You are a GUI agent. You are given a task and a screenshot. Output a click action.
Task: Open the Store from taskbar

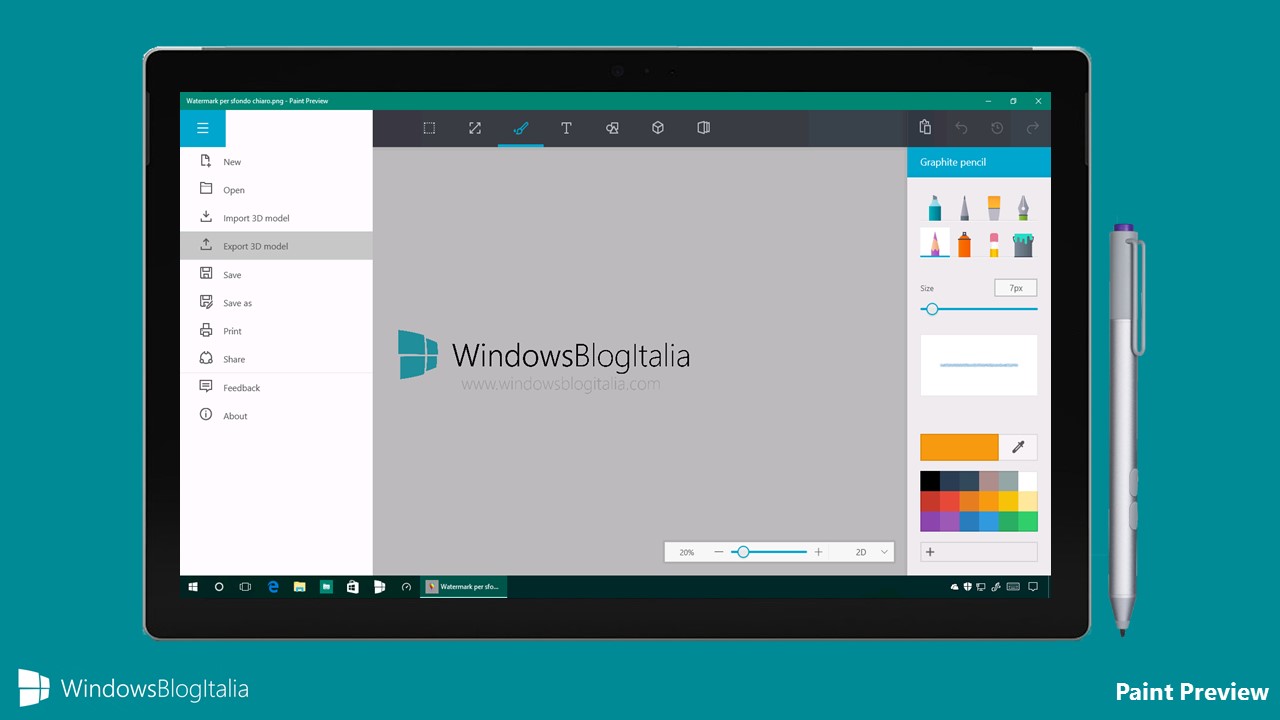[x=353, y=587]
